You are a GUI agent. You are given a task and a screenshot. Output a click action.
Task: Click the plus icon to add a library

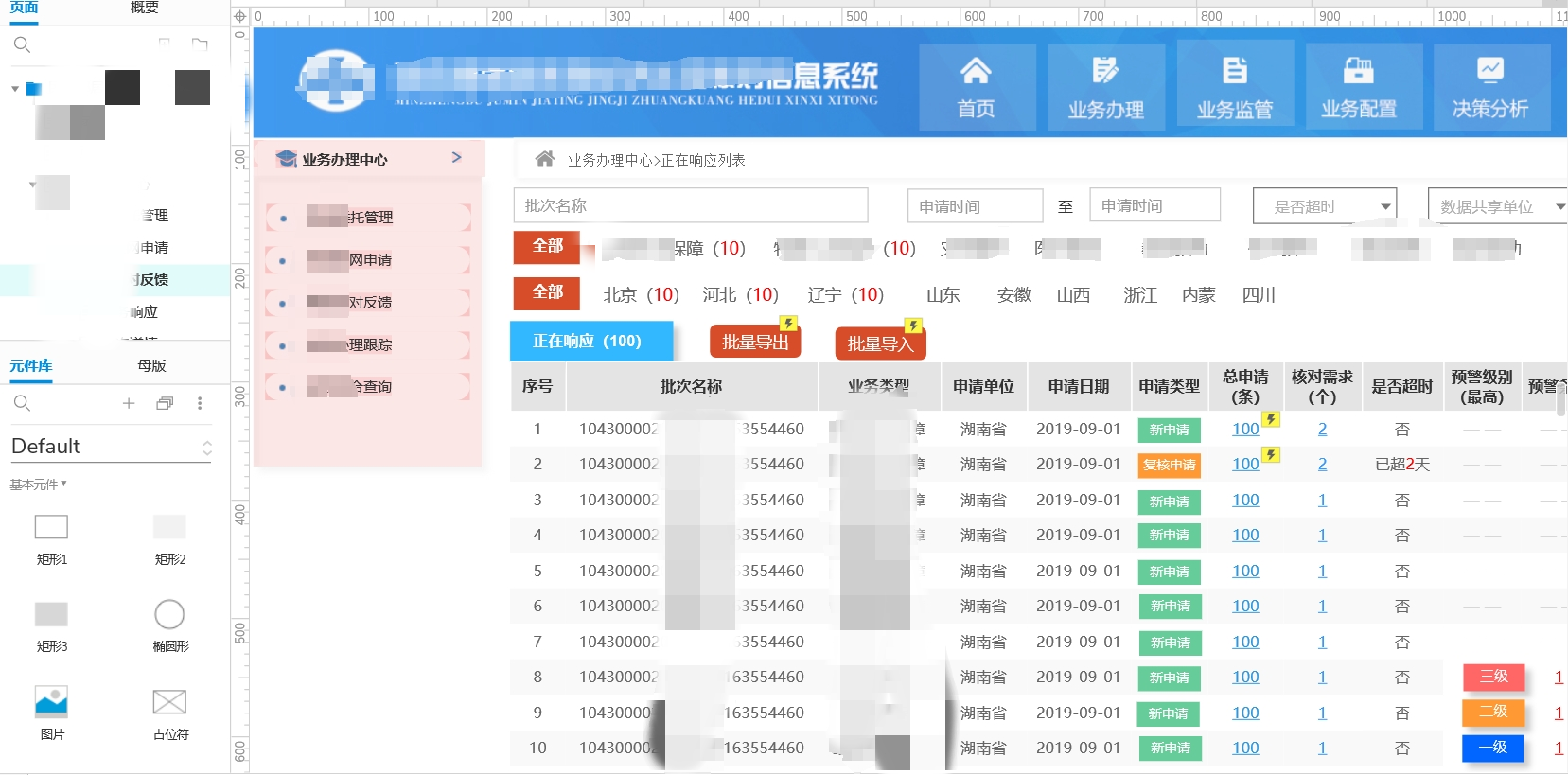click(129, 403)
